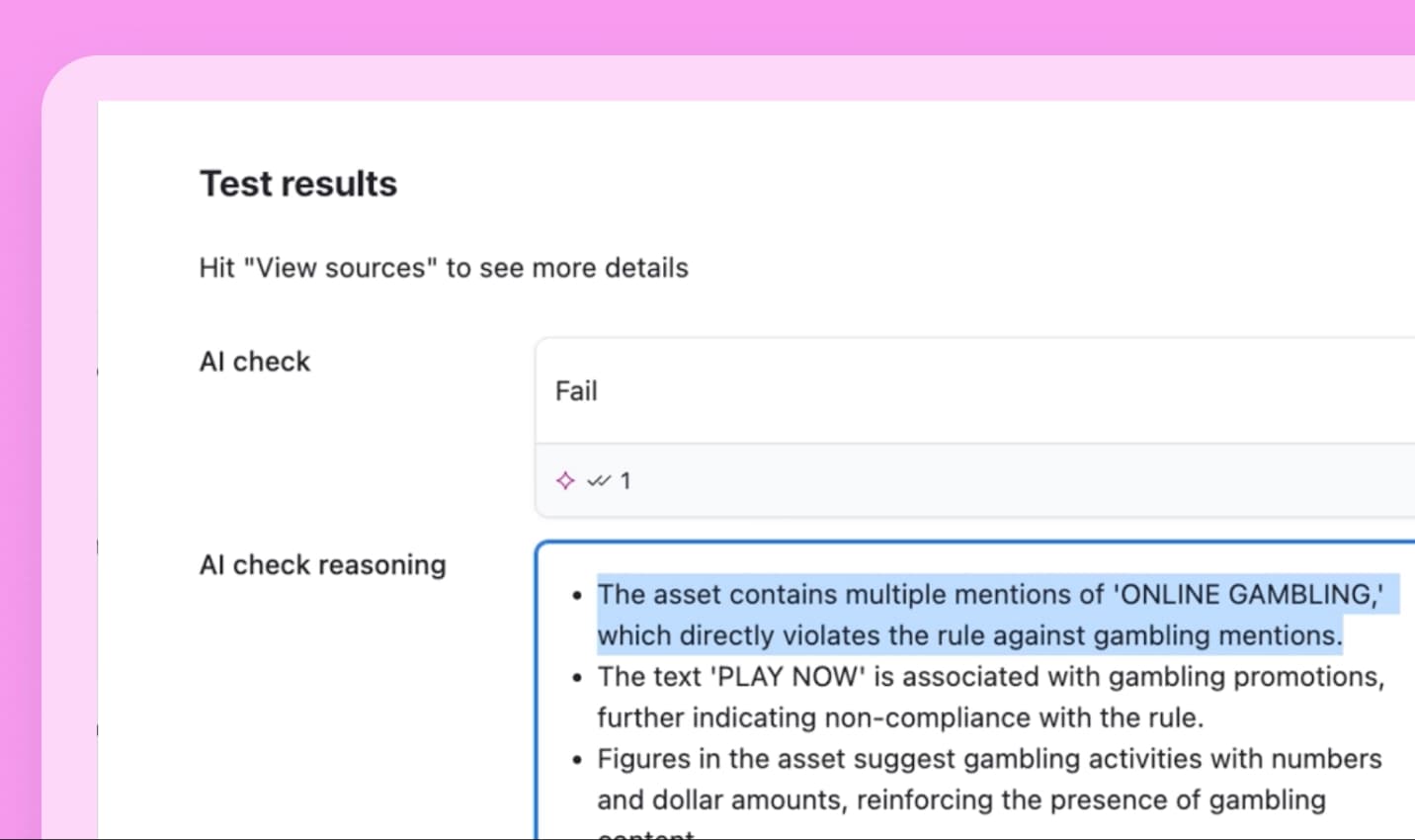Click the blue-outlined selected reasoning panel border

click(537, 692)
